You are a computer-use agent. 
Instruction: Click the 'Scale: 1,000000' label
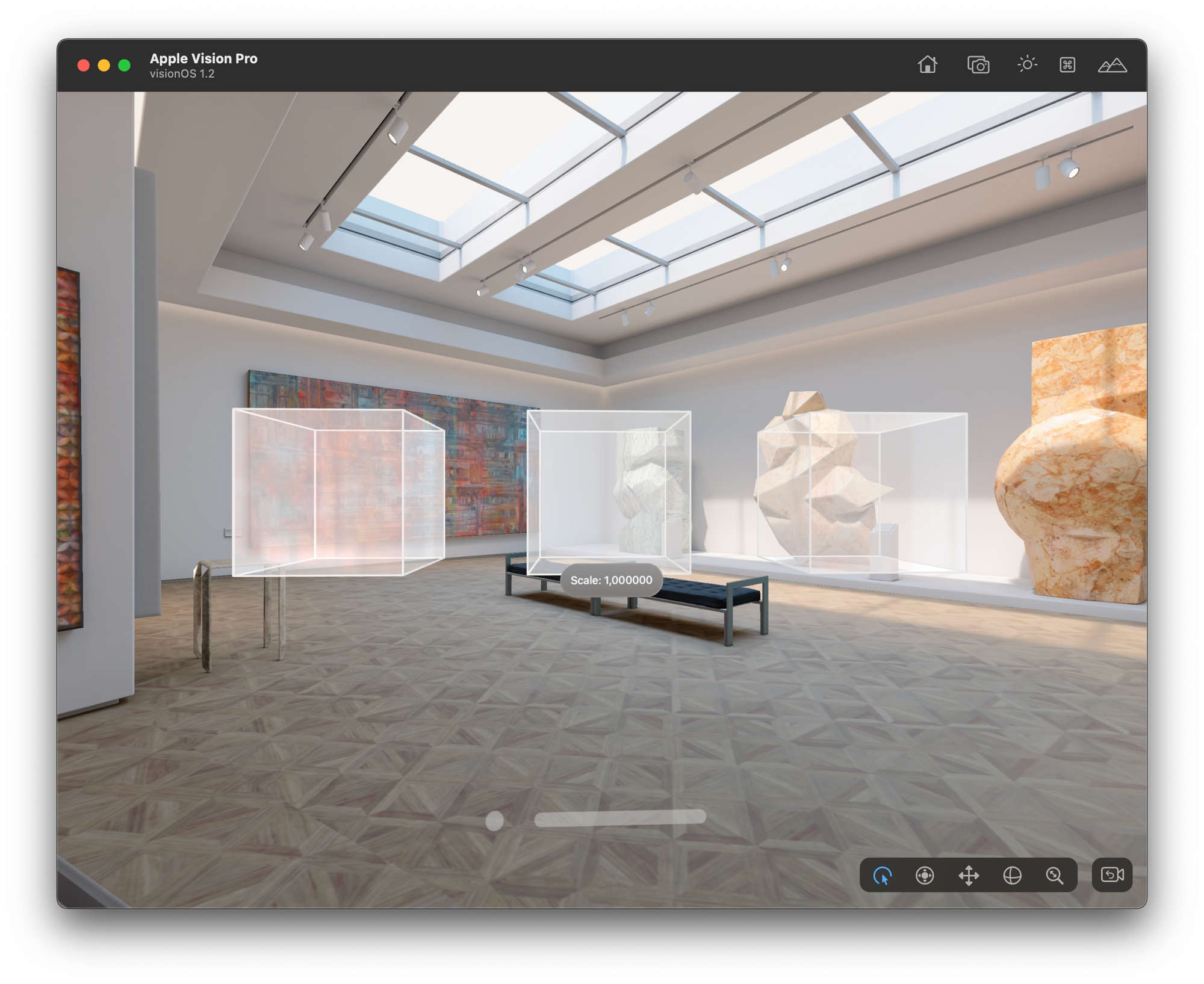tap(611, 580)
